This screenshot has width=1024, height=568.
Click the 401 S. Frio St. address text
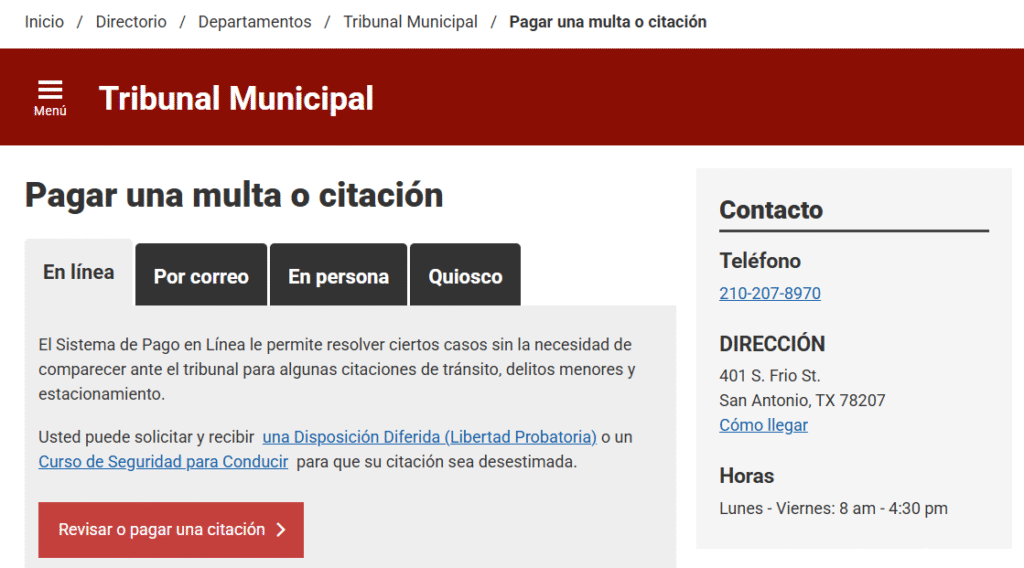coord(769,376)
